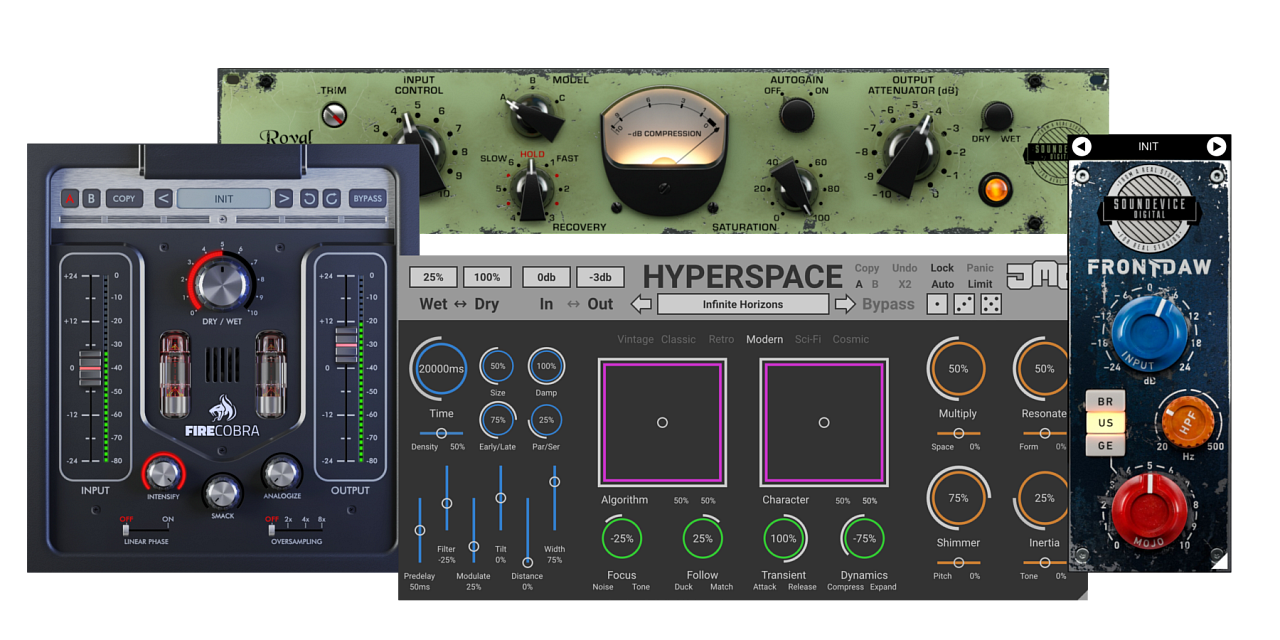Switch to the Cosmic reverb mode

pyautogui.click(x=851, y=339)
